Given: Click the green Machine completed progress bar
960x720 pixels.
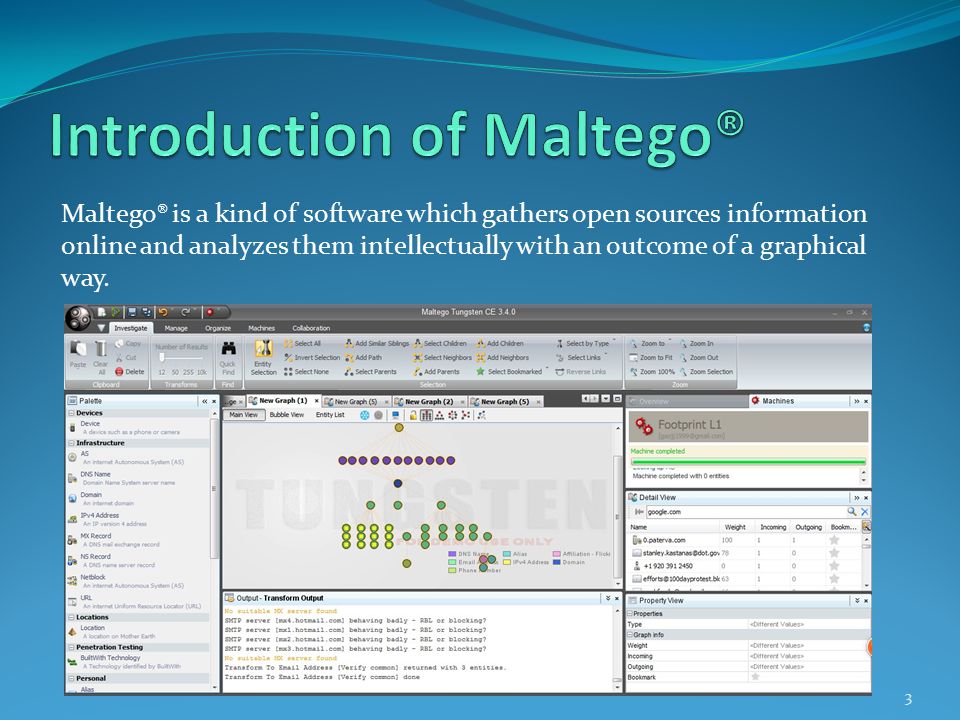Looking at the screenshot, I should coord(748,462).
